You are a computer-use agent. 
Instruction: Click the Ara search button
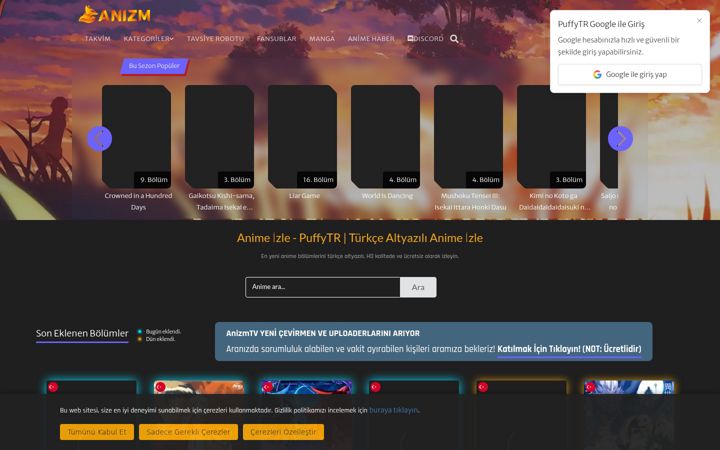418,287
